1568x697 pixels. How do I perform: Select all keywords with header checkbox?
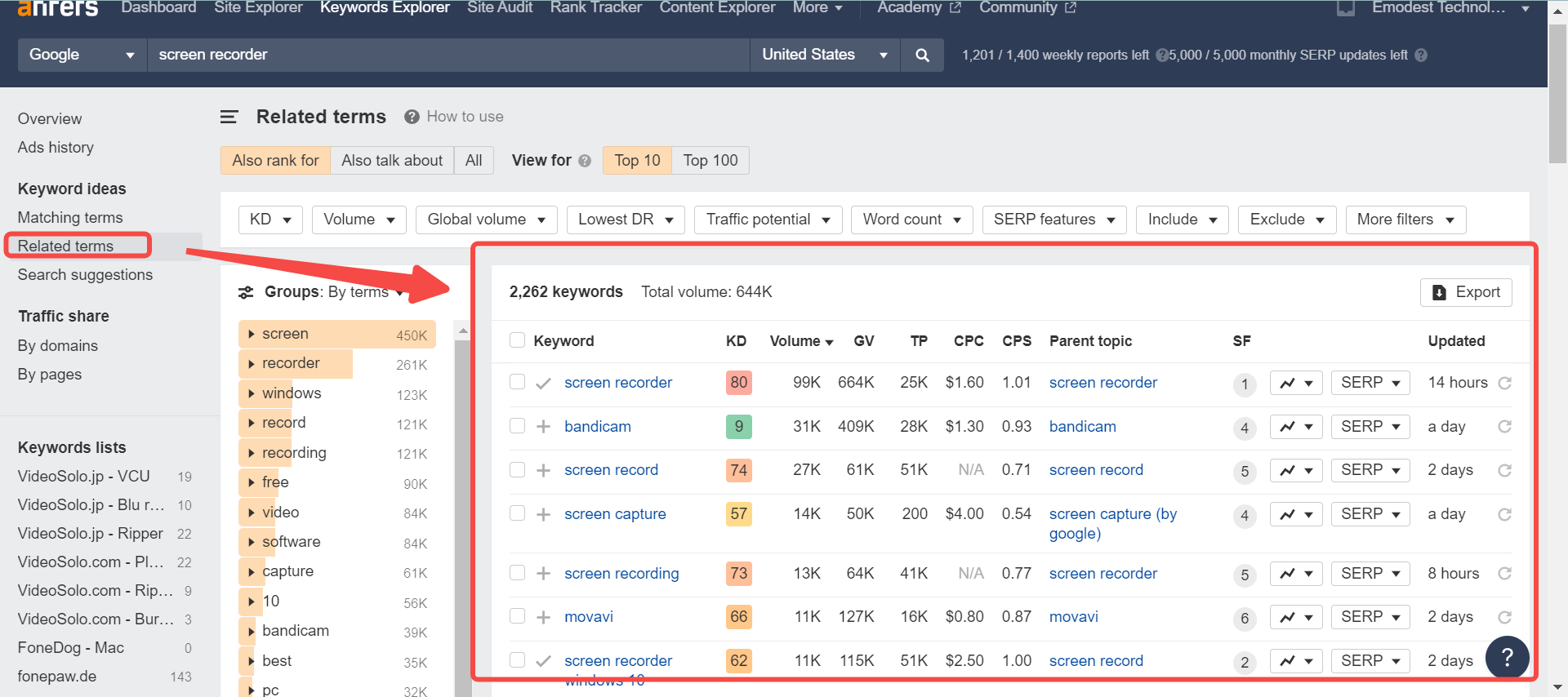pyautogui.click(x=517, y=340)
